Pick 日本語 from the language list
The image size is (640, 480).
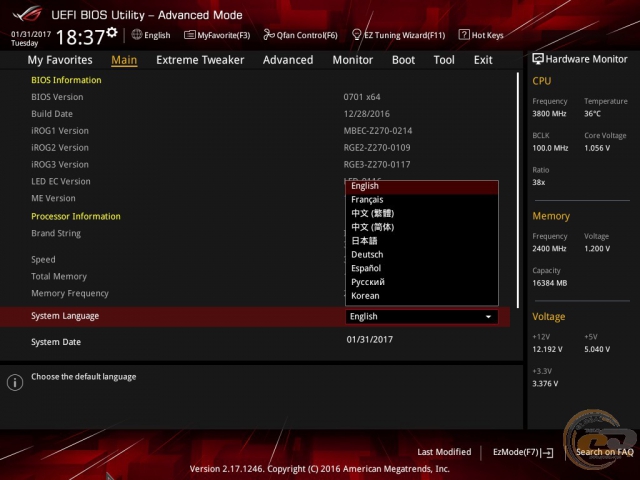[x=422, y=241]
